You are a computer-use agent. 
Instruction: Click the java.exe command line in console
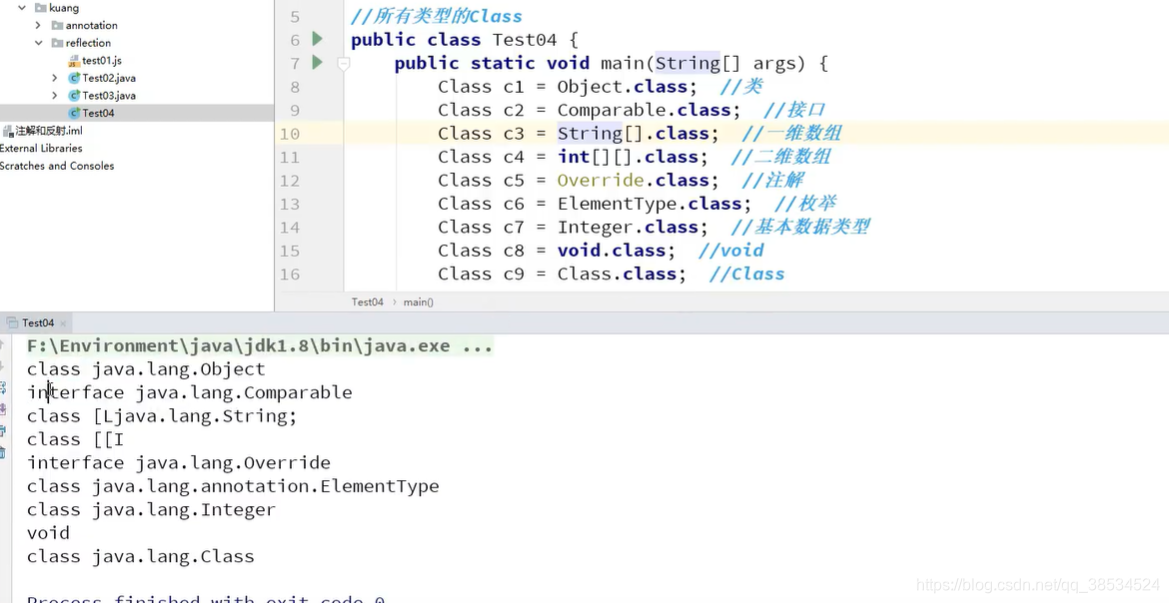tap(259, 346)
